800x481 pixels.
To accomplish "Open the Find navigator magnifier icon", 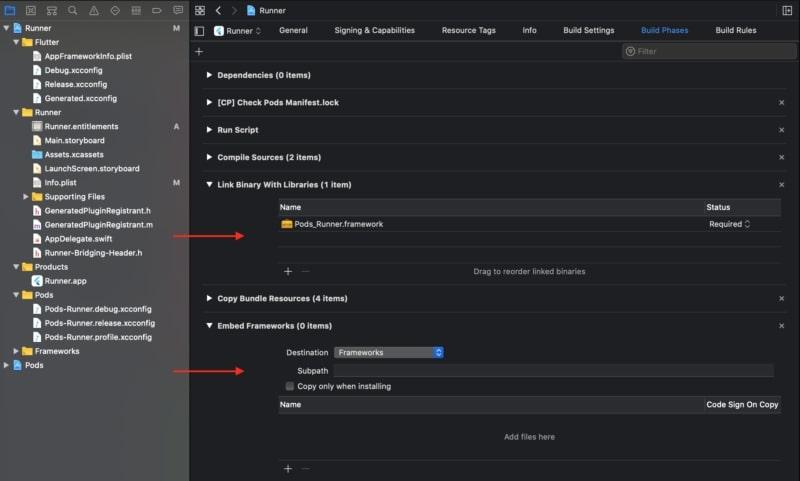I will pos(74,10).
